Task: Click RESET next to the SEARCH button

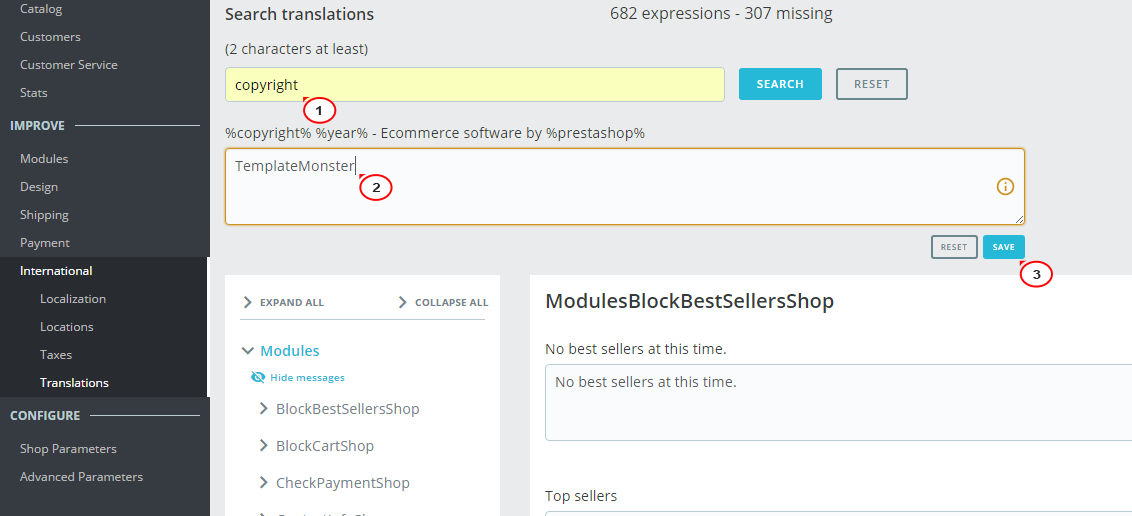Action: (871, 84)
